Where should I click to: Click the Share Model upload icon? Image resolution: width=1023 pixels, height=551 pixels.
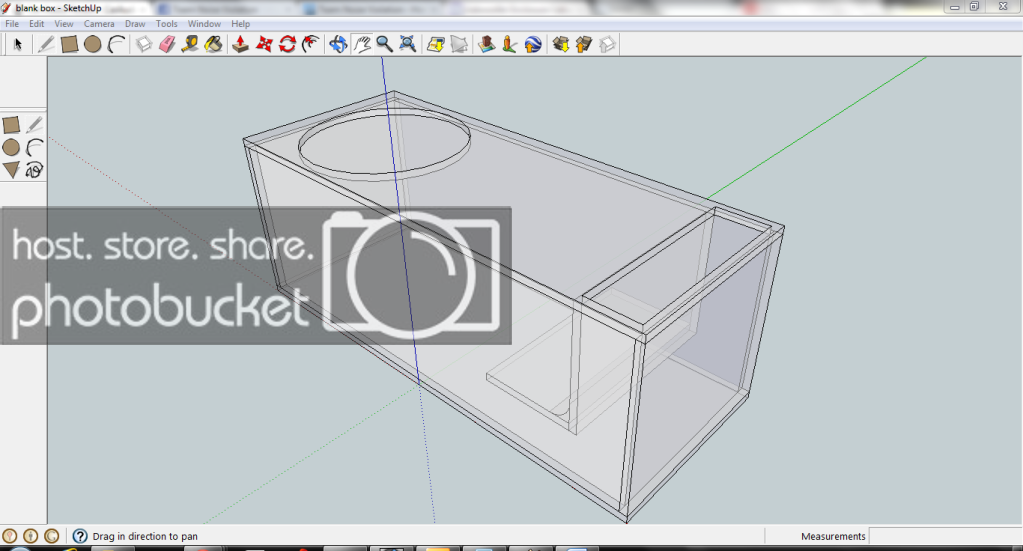(584, 44)
